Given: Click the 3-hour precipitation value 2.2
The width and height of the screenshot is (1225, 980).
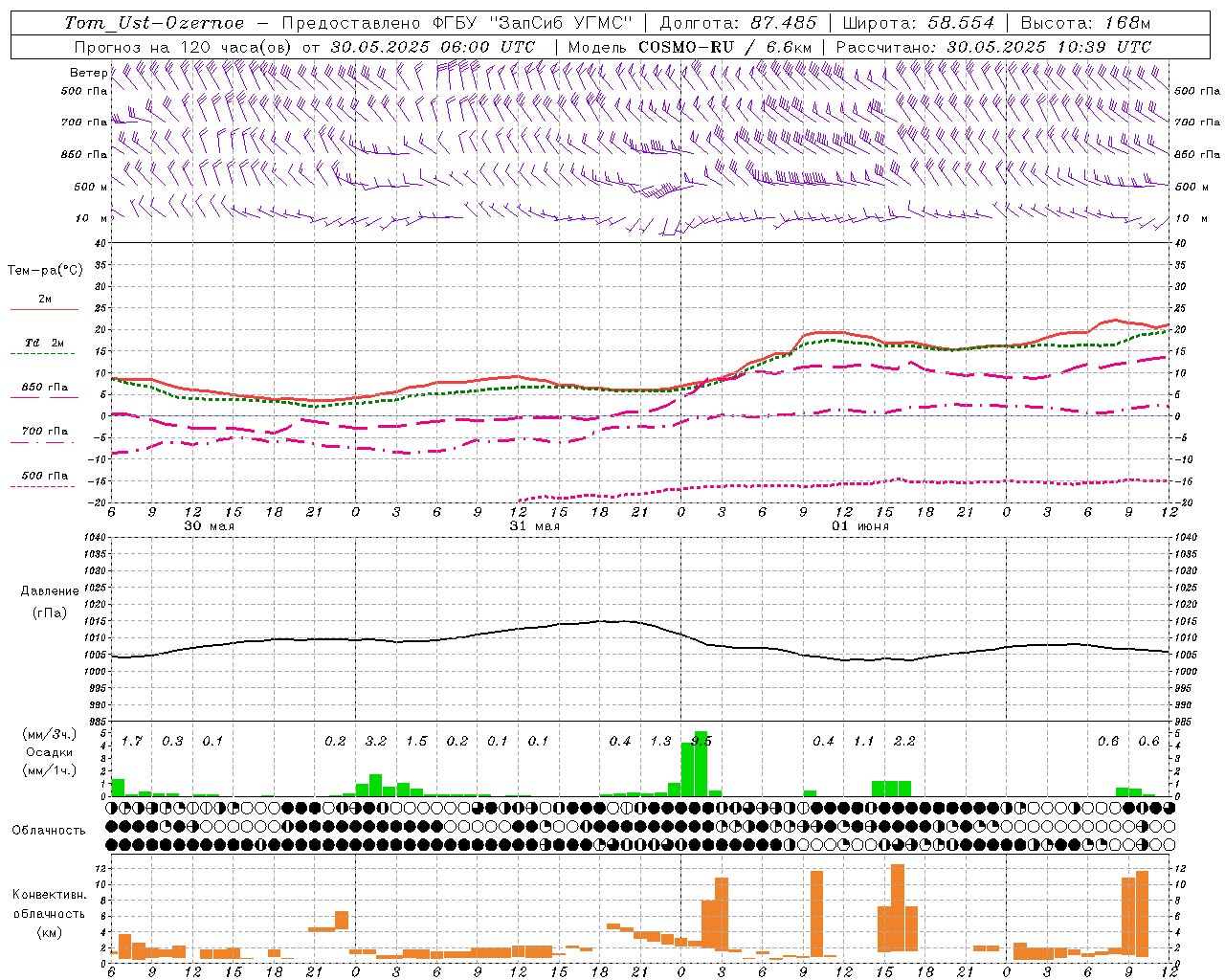Looking at the screenshot, I should pyautogui.click(x=904, y=742).
